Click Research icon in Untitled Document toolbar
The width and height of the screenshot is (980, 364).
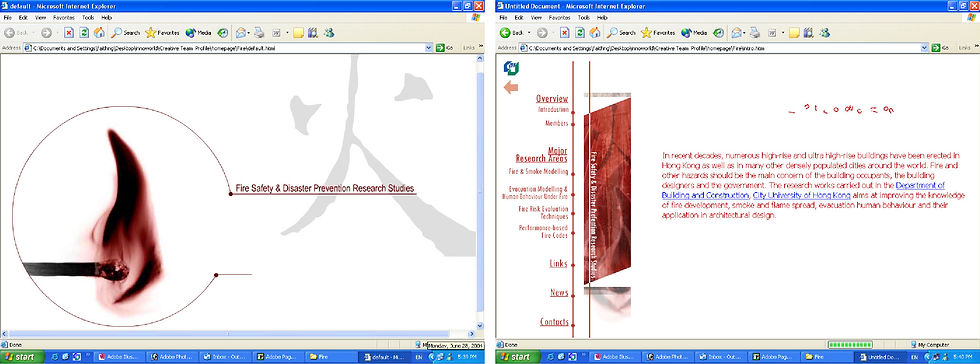(x=809, y=33)
